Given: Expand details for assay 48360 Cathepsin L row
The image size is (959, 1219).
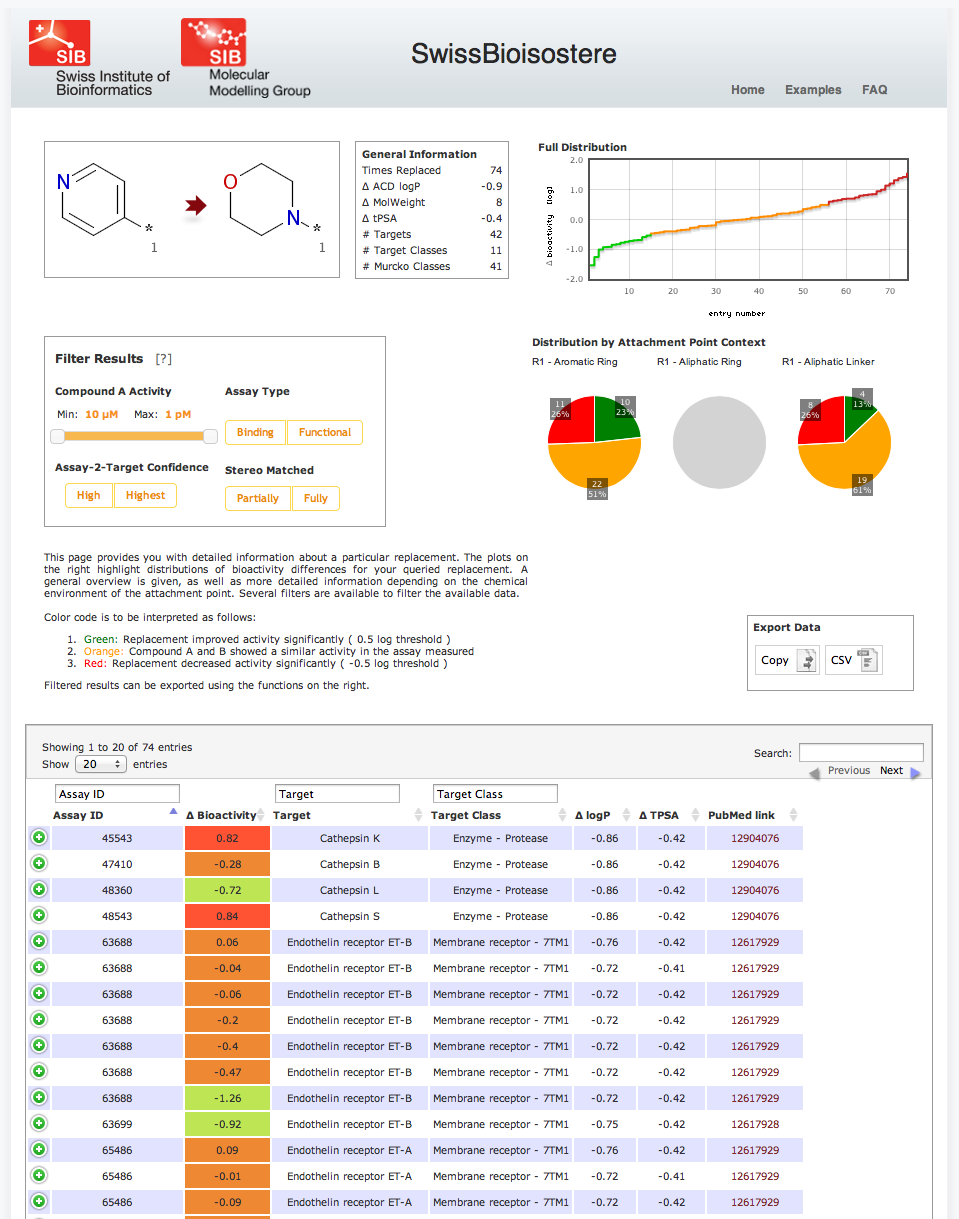Looking at the screenshot, I should tap(39, 890).
